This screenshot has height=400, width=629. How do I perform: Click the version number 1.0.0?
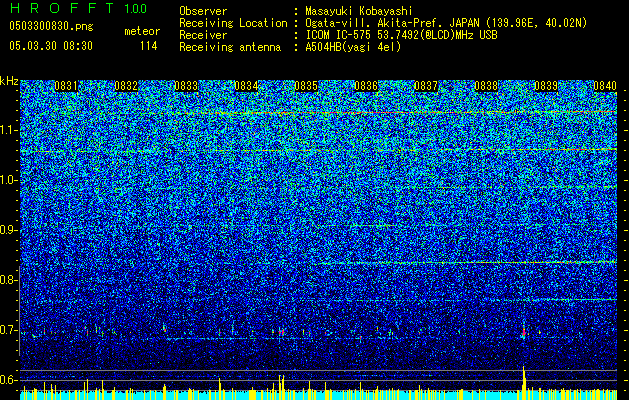tap(136, 9)
